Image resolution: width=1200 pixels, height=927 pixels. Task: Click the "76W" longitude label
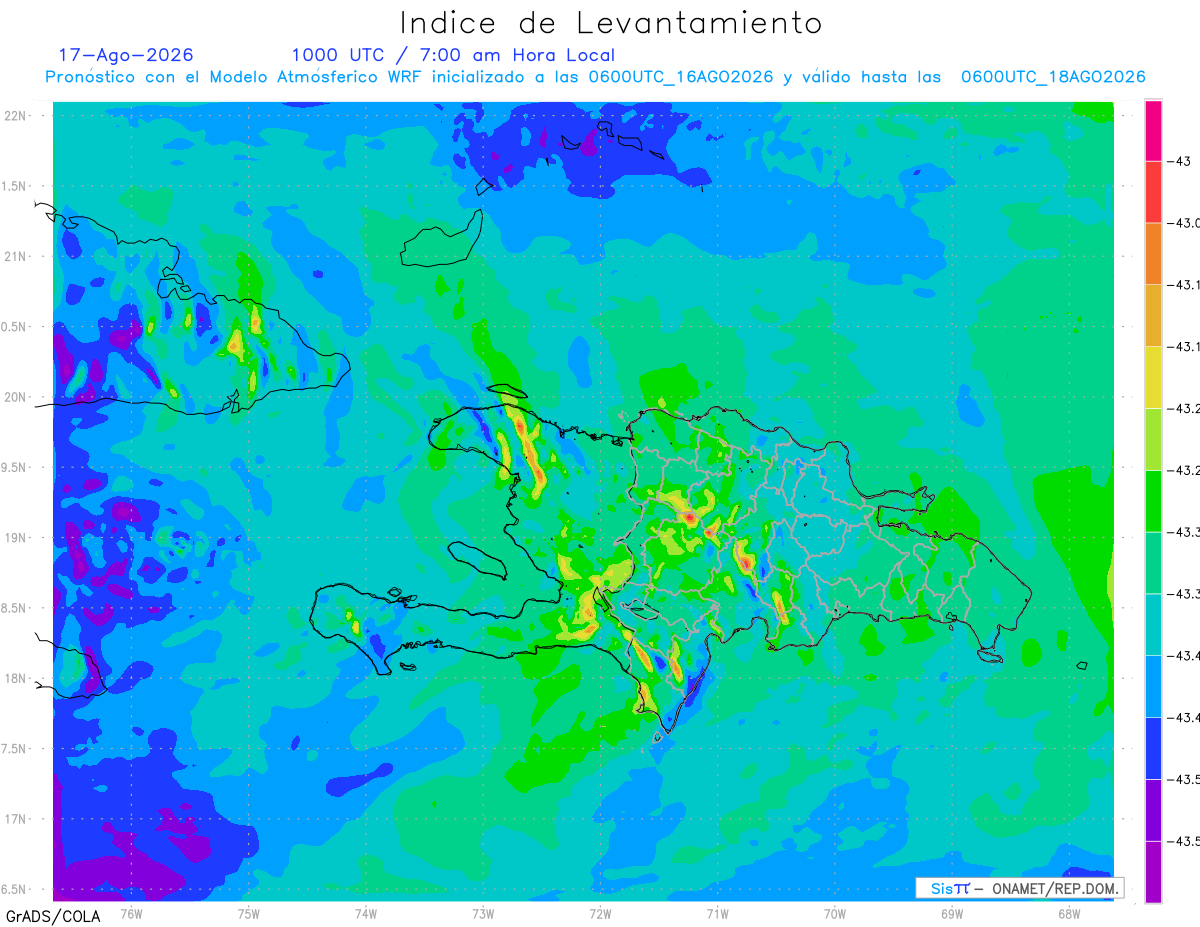pos(131,914)
